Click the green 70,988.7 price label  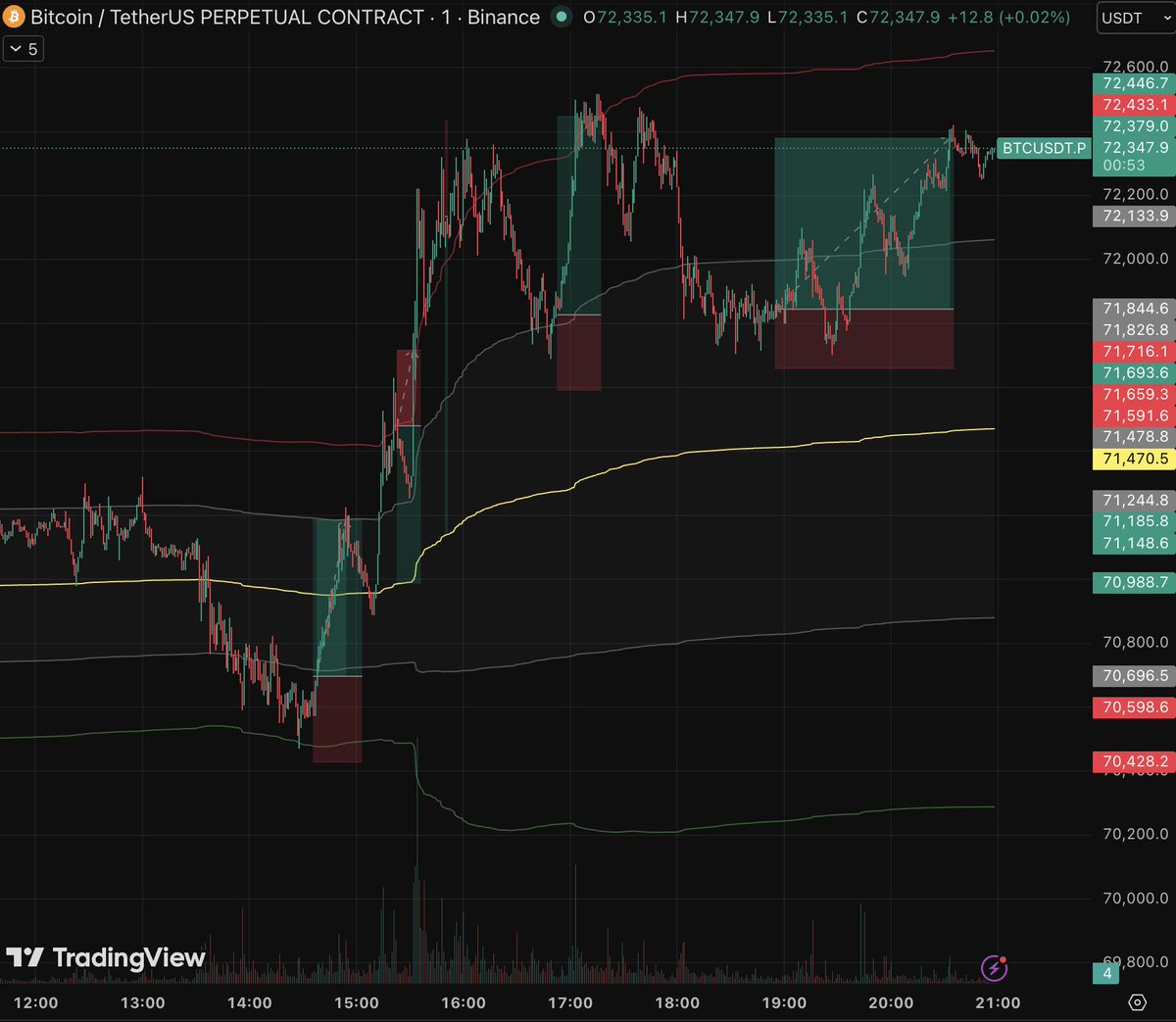1134,583
